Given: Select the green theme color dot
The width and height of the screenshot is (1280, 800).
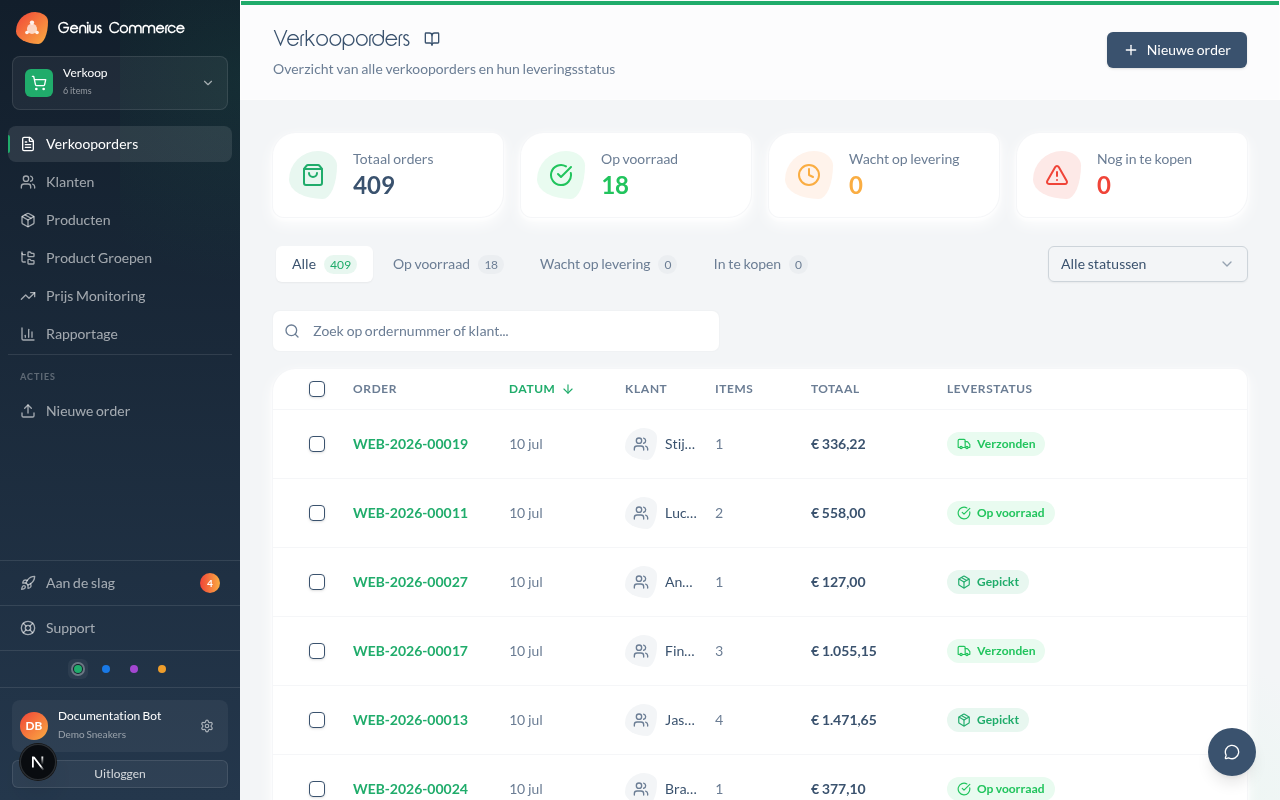Looking at the screenshot, I should click(x=78, y=669).
